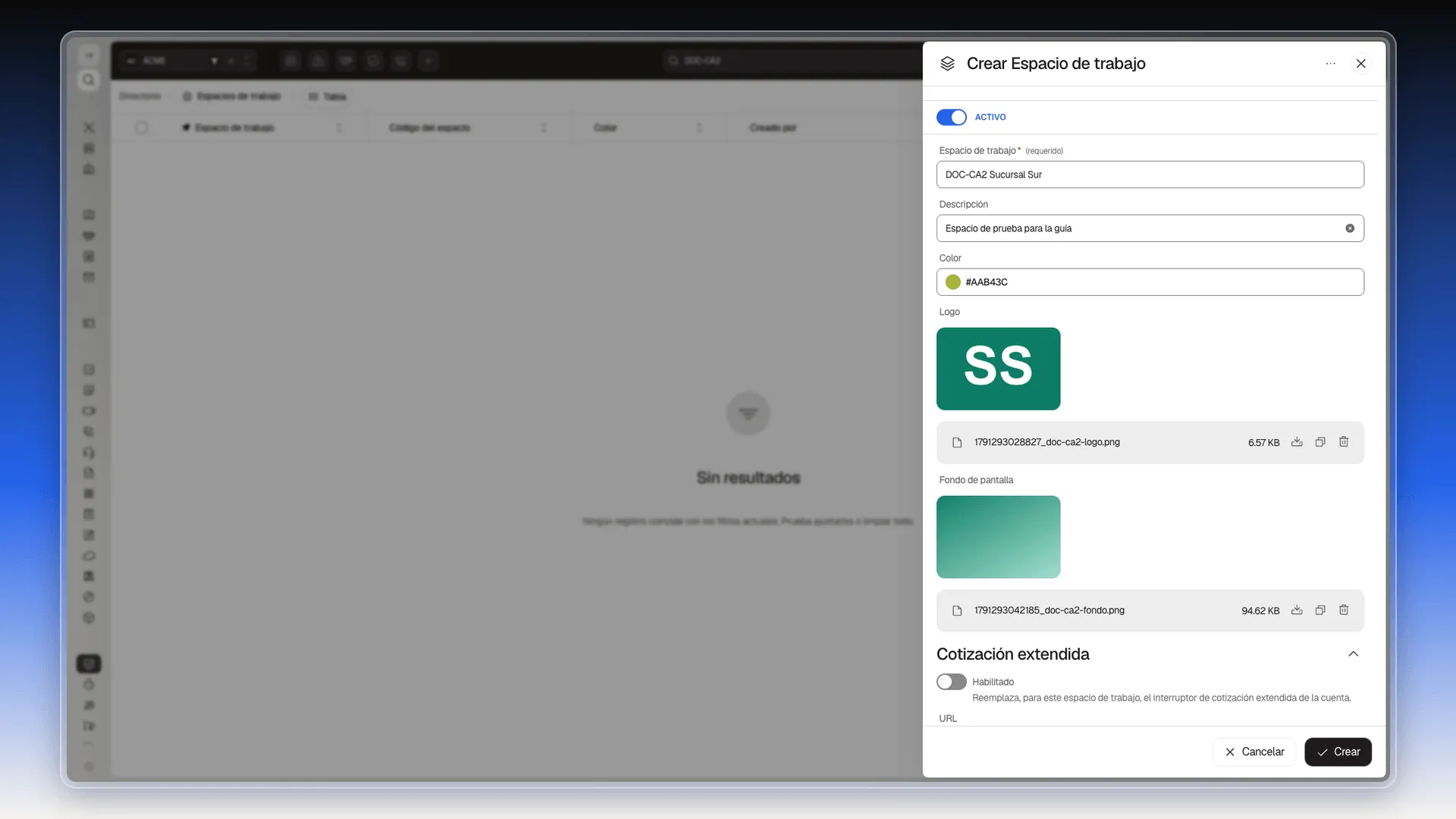The image size is (1456, 819).
Task: Download the doc-ca2-logo.png file
Action: click(x=1297, y=442)
